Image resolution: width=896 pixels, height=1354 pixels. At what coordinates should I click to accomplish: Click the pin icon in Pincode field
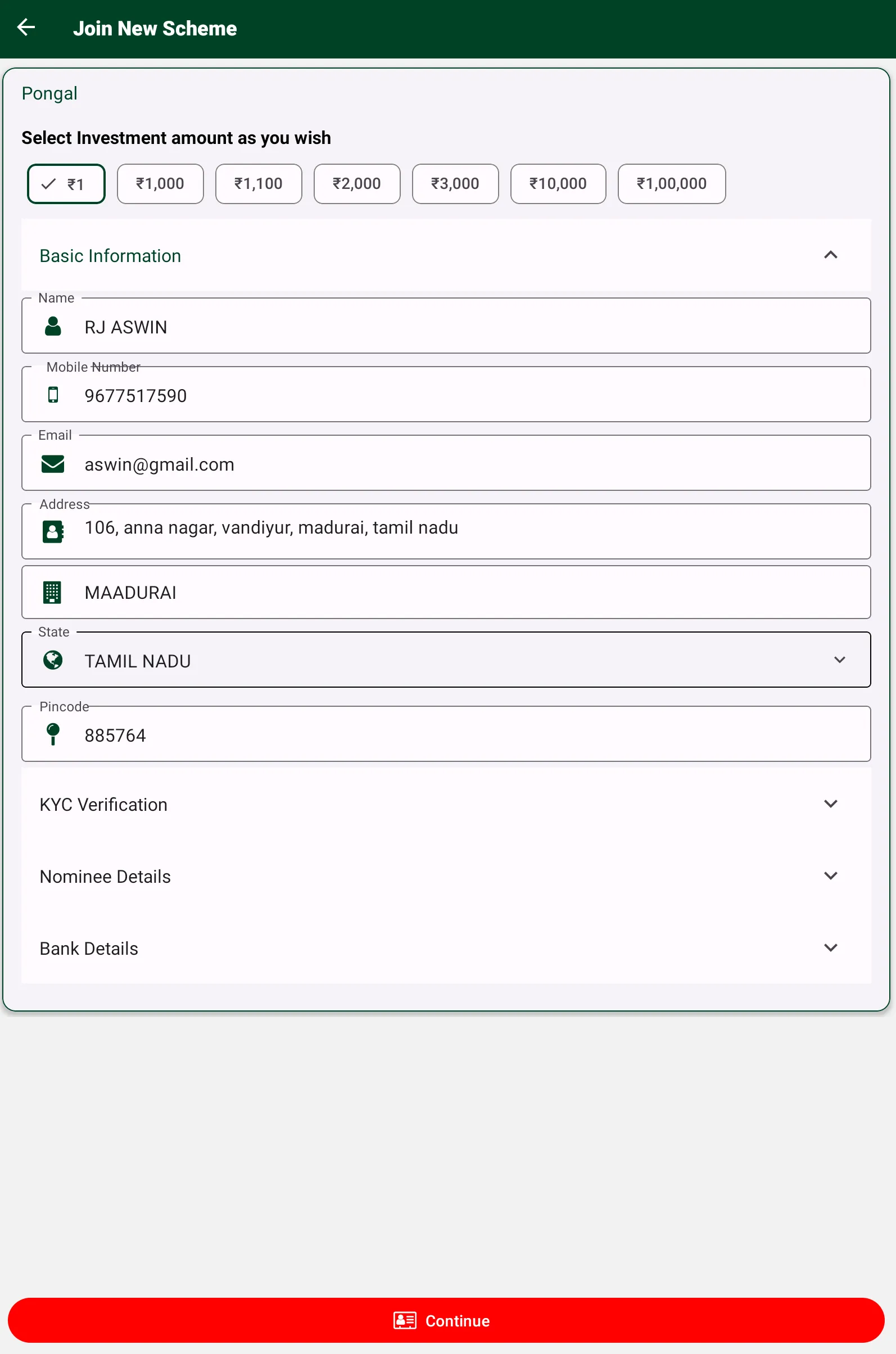pyautogui.click(x=53, y=734)
